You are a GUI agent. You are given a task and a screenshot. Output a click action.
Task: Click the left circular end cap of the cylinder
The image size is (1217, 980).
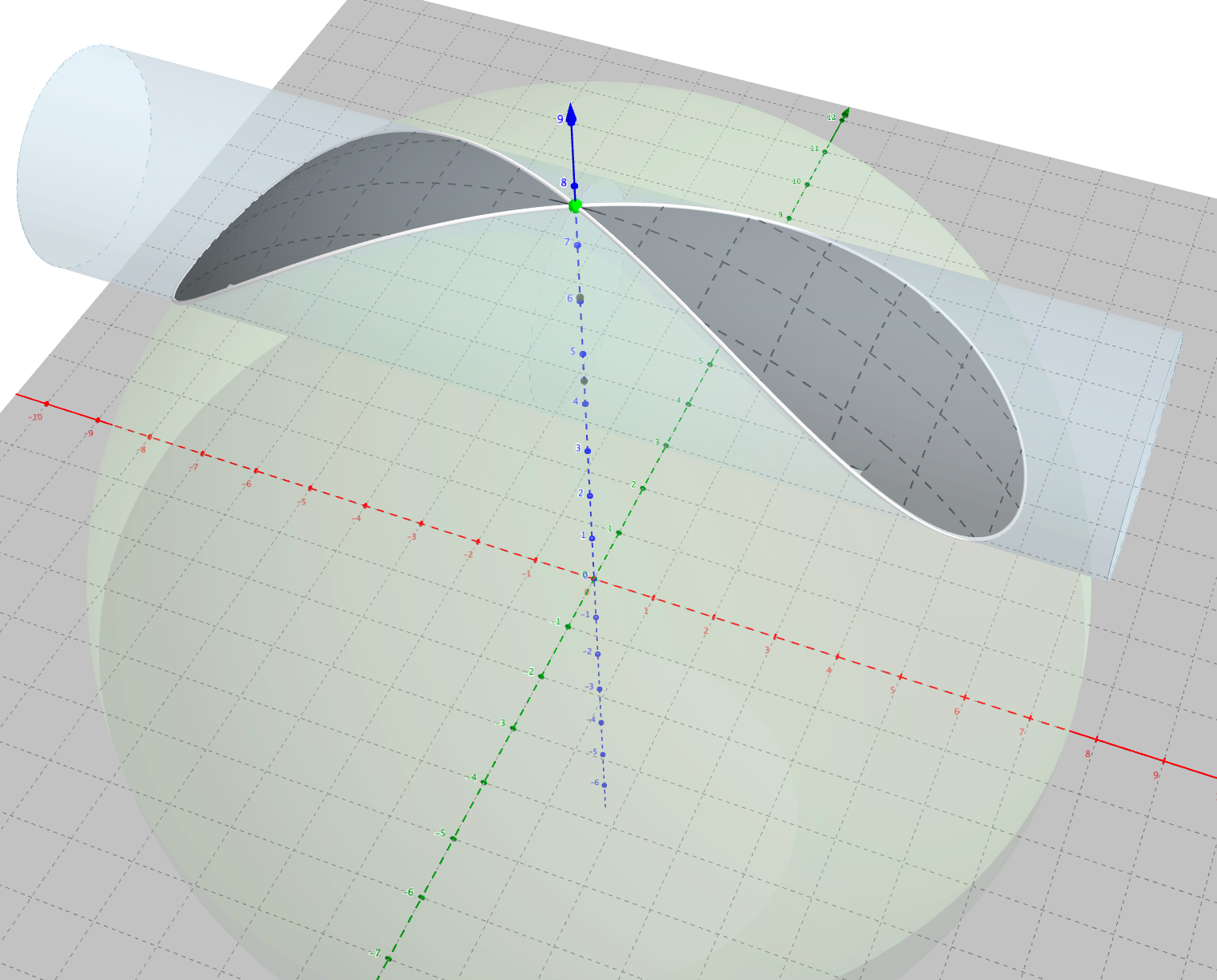click(x=84, y=156)
